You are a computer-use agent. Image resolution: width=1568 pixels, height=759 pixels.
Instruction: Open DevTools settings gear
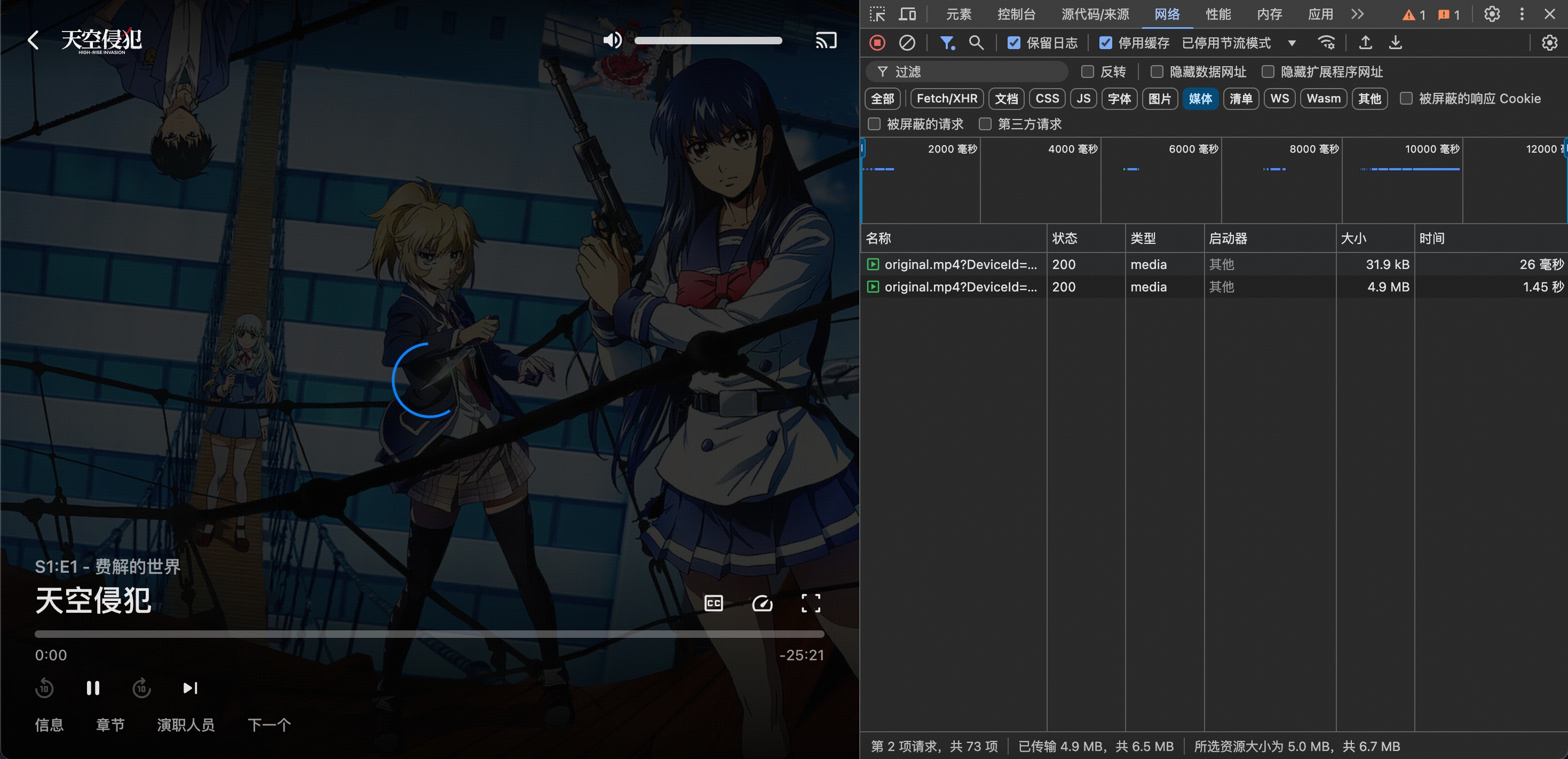click(1492, 14)
